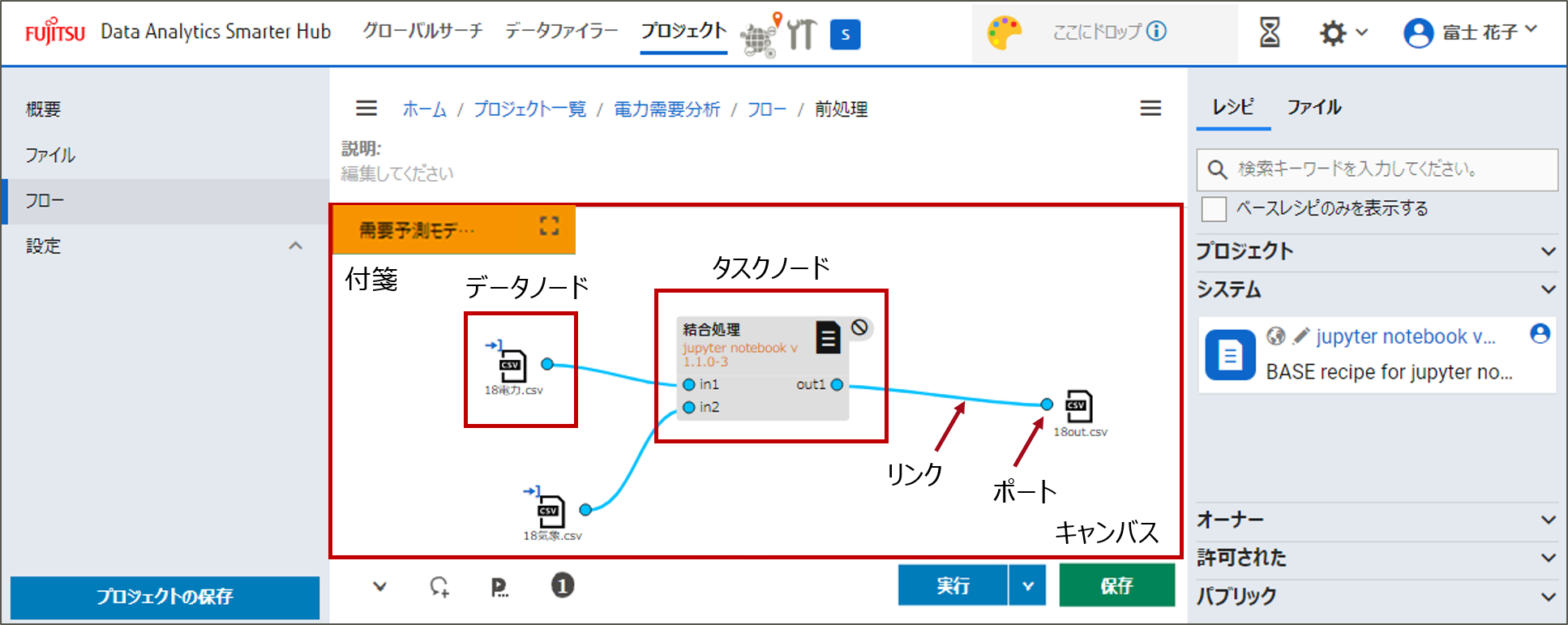Click the blue document recipe icon
1568x625 pixels.
click(x=1230, y=355)
